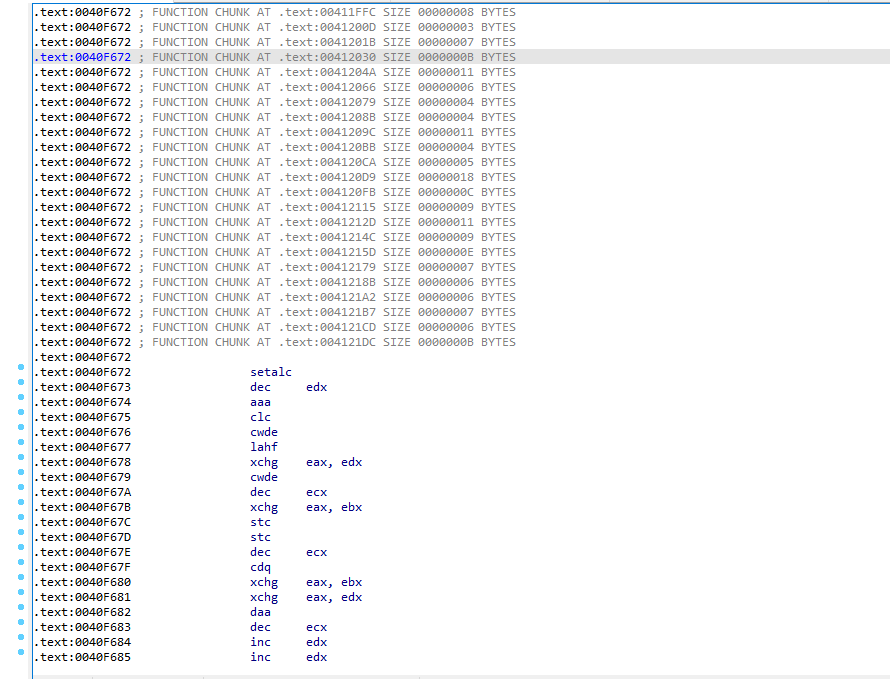Click the lahf mnemonic
This screenshot has height=679, width=890.
(x=264, y=447)
